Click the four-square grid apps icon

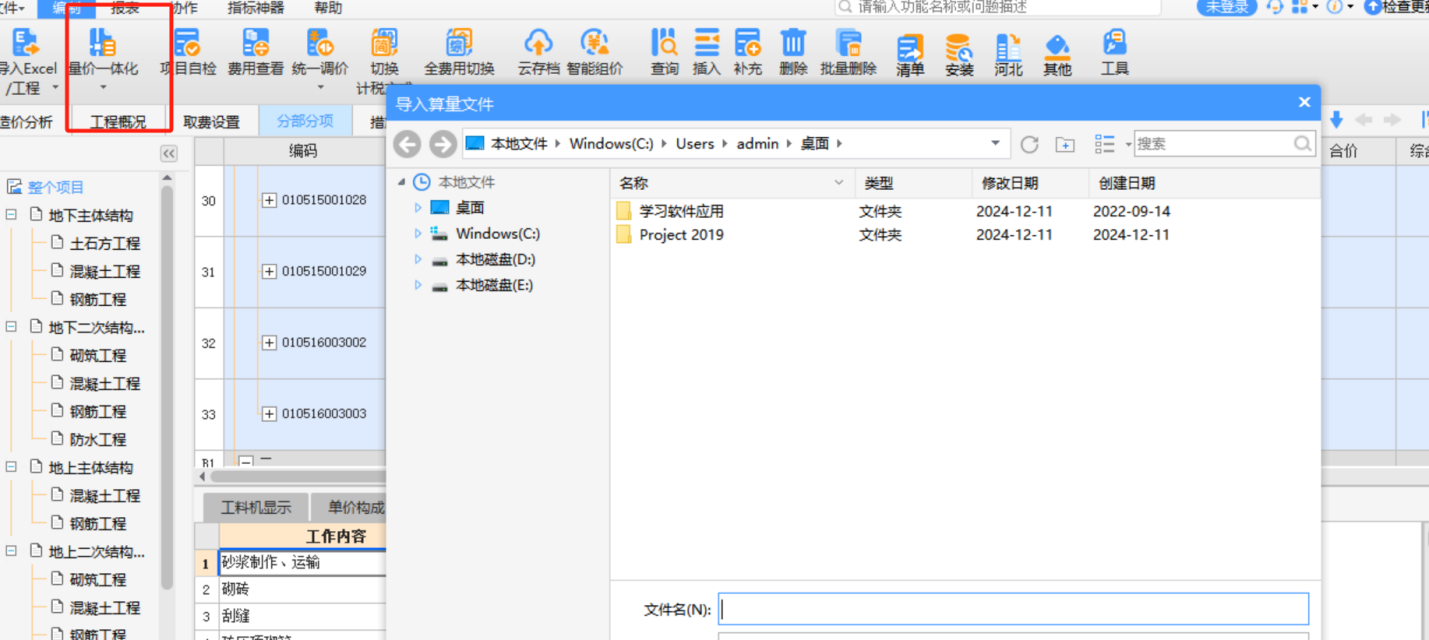1299,7
